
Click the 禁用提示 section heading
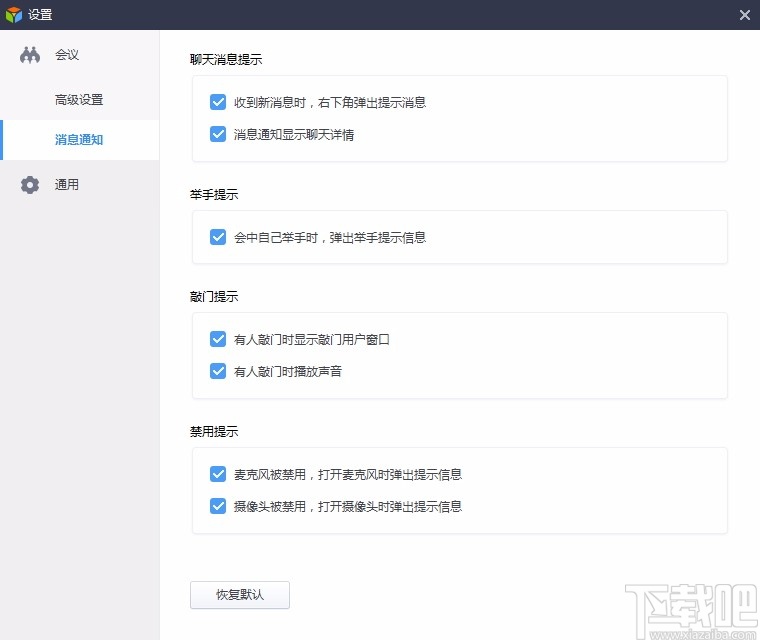(x=214, y=431)
